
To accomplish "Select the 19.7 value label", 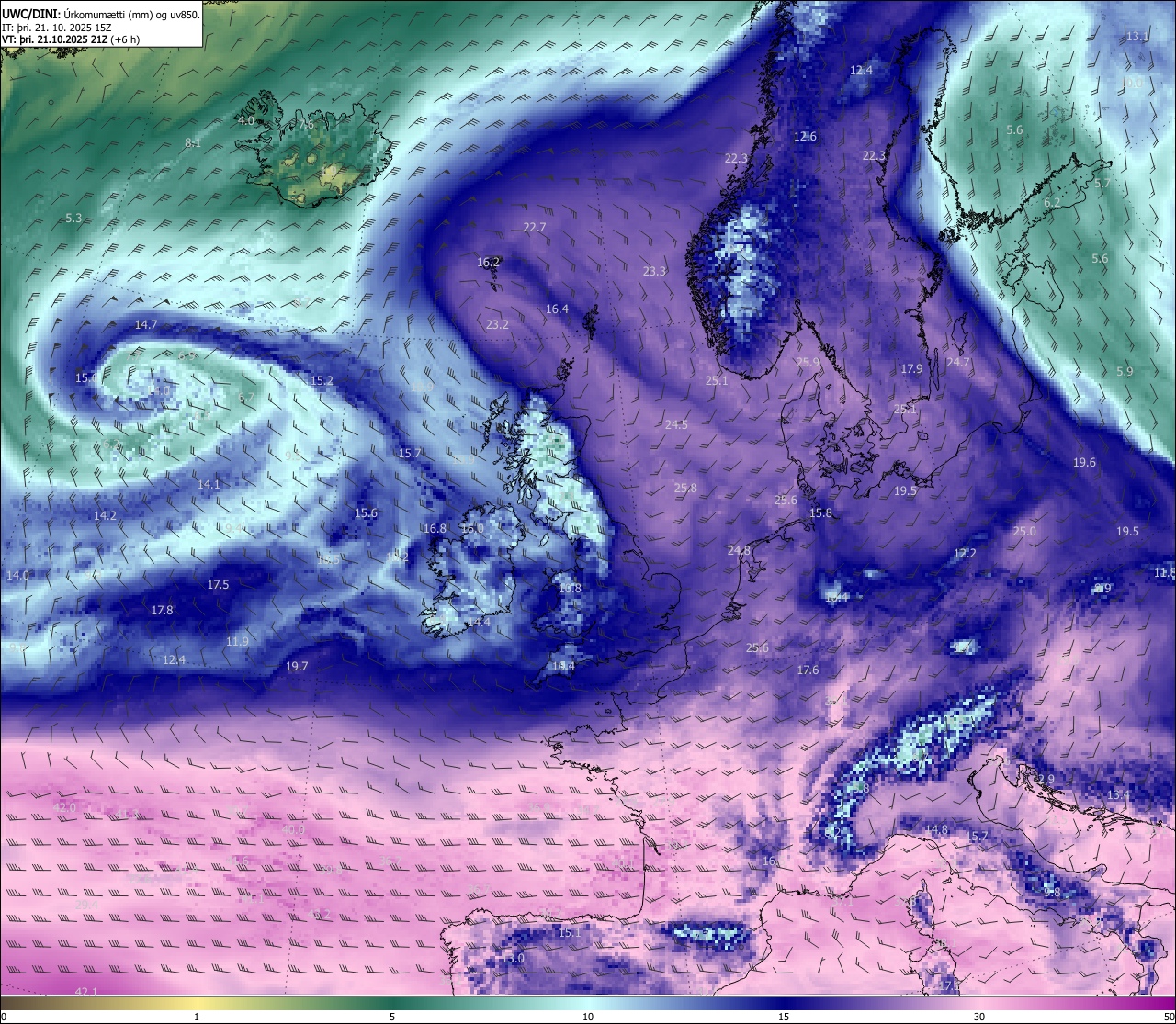I will (x=297, y=667).
